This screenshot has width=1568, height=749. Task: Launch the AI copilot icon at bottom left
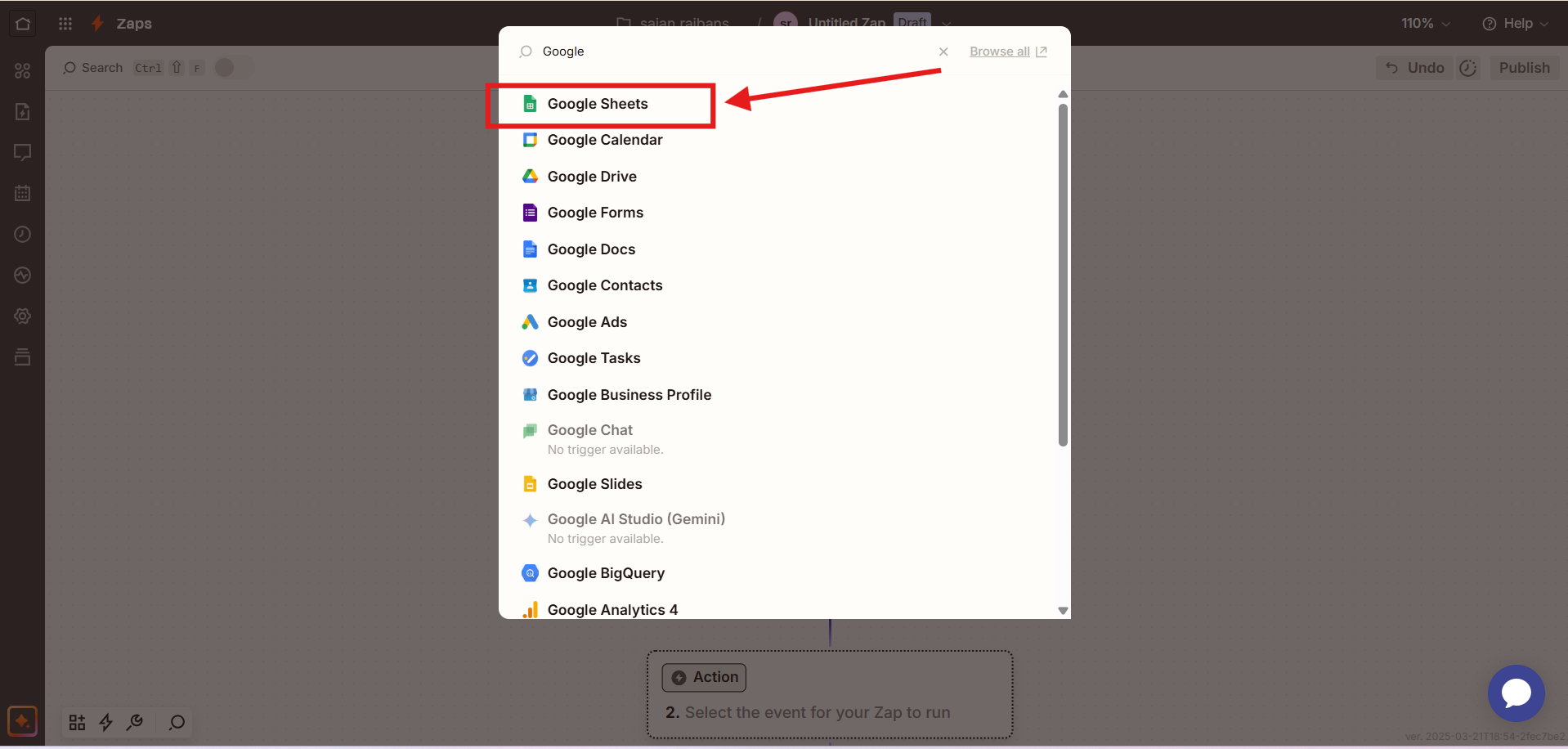coord(22,721)
